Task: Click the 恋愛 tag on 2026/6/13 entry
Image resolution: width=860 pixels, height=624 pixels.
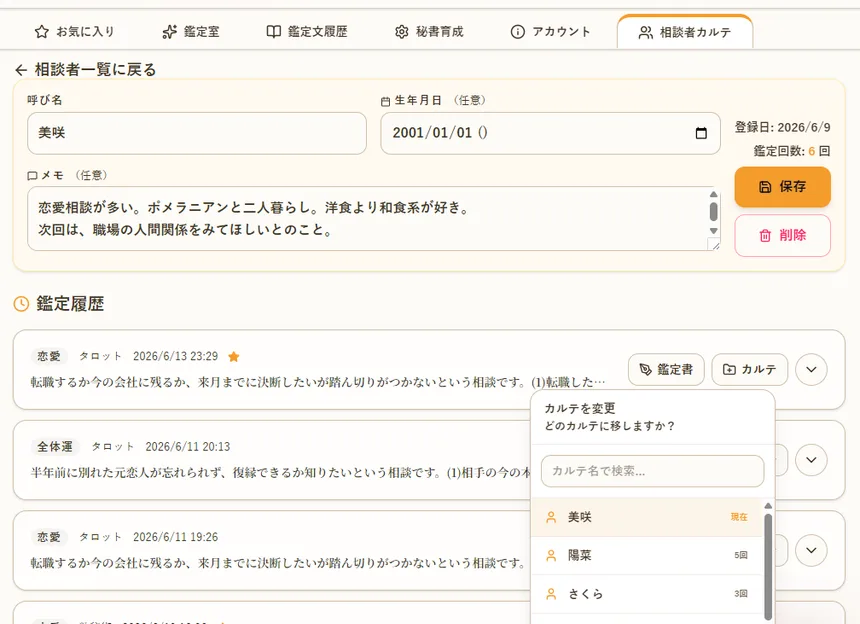Action: pyautogui.click(x=49, y=356)
